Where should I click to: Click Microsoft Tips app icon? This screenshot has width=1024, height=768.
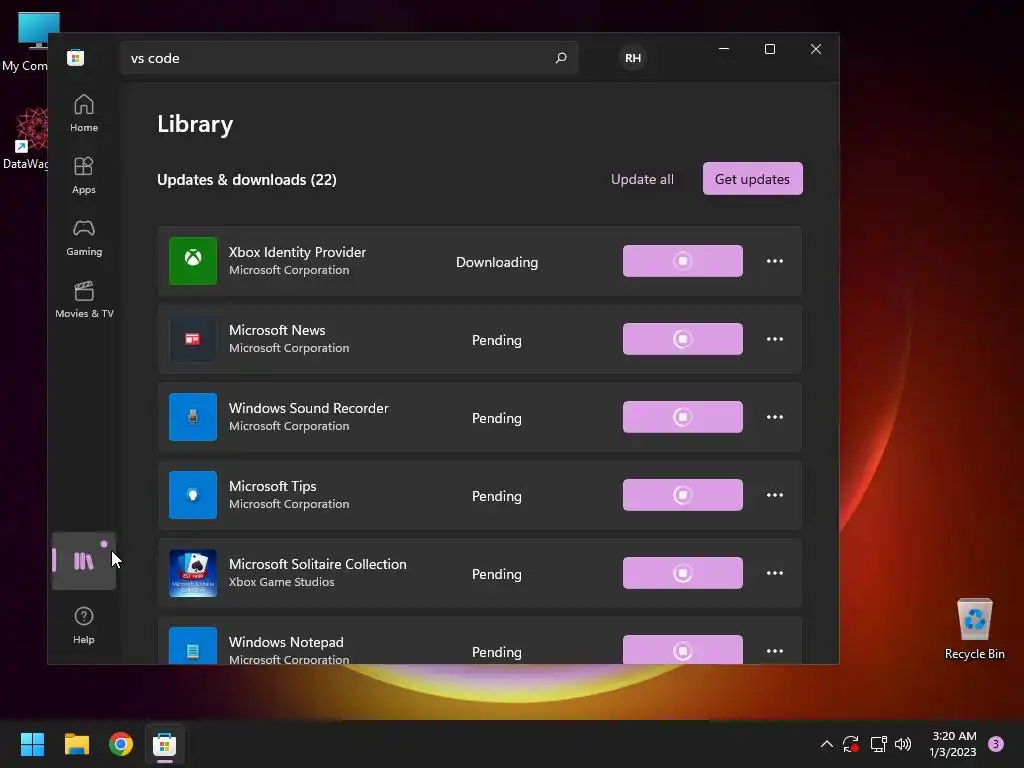193,495
